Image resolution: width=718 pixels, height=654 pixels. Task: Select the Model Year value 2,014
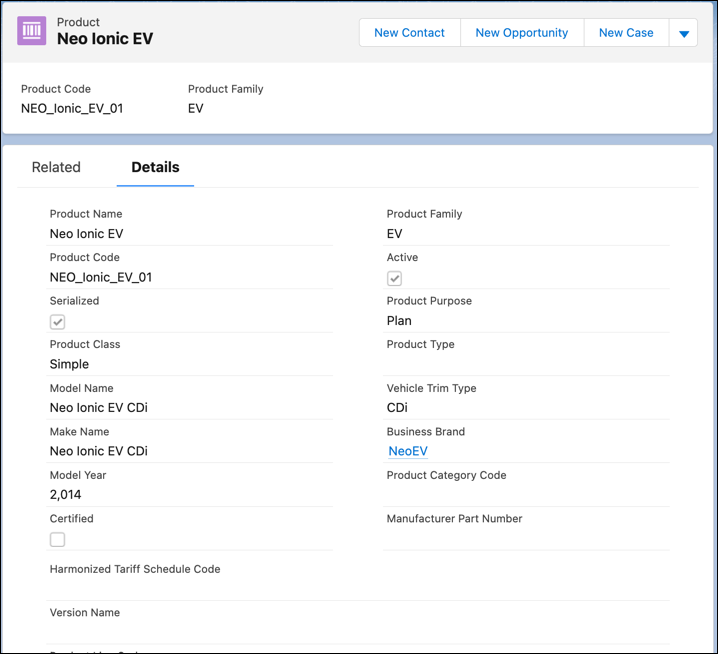point(65,495)
